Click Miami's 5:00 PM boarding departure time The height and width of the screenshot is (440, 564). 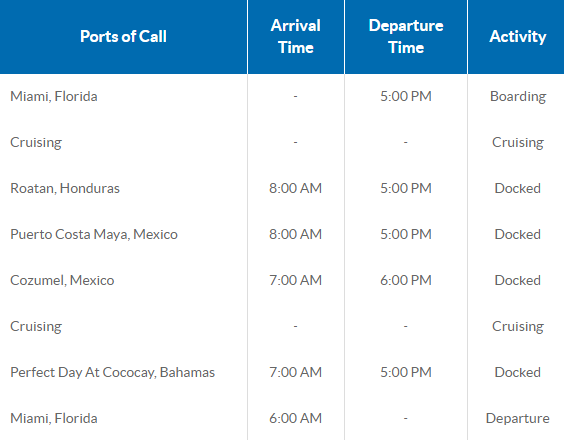(406, 96)
